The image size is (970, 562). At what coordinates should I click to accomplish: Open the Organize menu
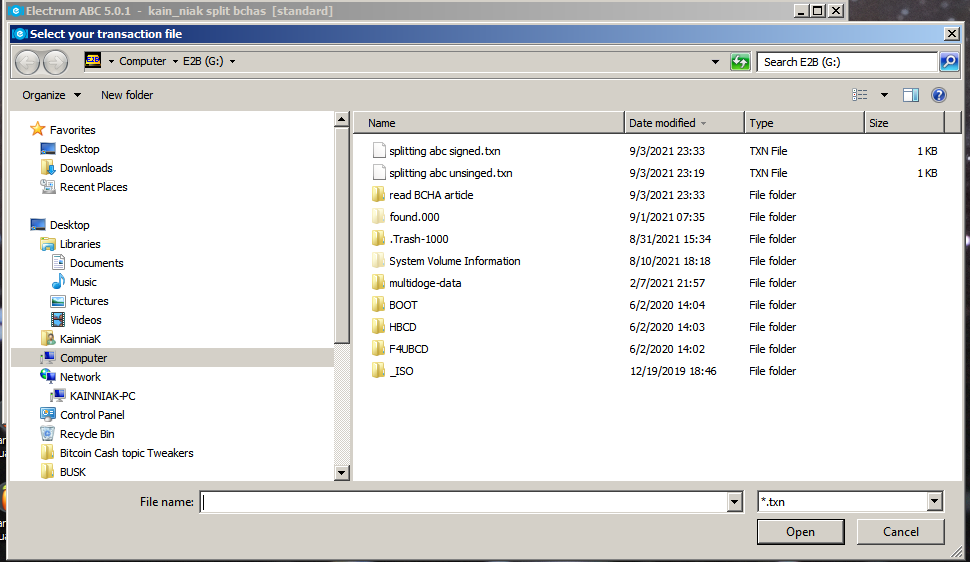(51, 95)
